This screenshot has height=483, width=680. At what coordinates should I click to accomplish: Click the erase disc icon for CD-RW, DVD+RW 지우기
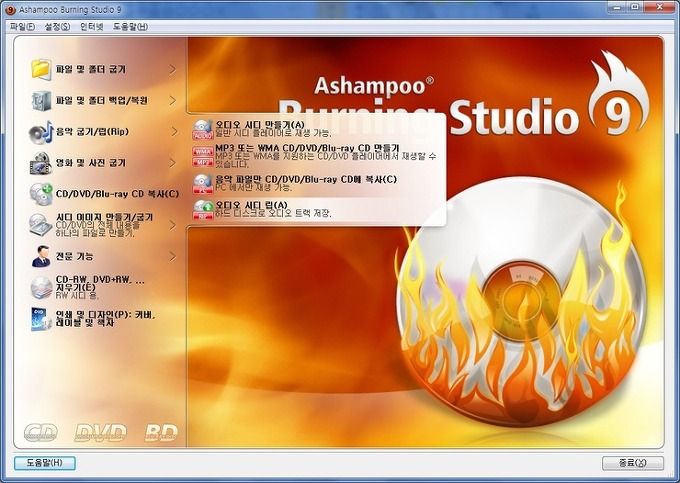tap(41, 287)
